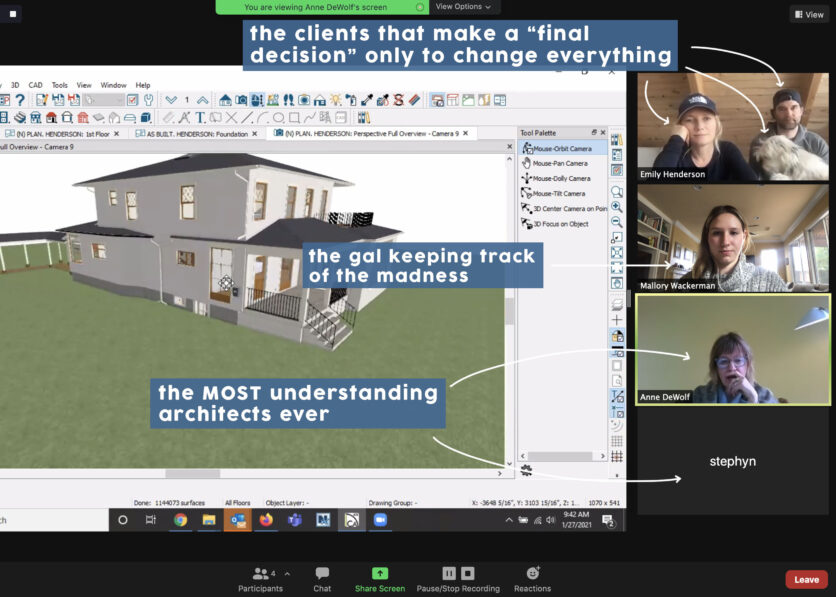
Task: Choose the Mouse-Dolly Camera tool
Action: coord(563,178)
